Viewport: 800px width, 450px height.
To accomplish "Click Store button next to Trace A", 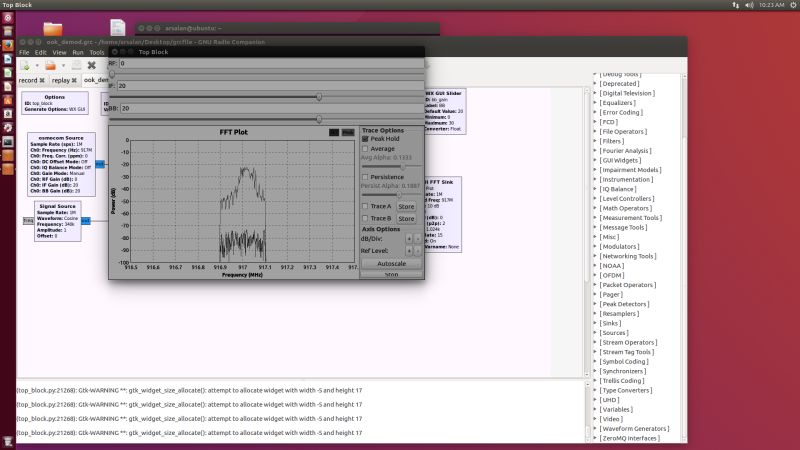I will (x=406, y=207).
